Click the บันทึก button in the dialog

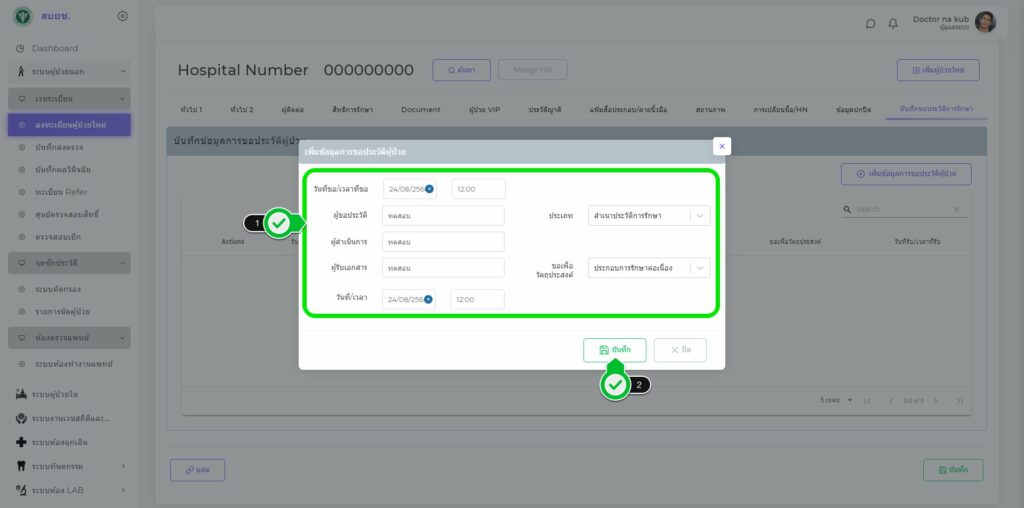[614, 350]
